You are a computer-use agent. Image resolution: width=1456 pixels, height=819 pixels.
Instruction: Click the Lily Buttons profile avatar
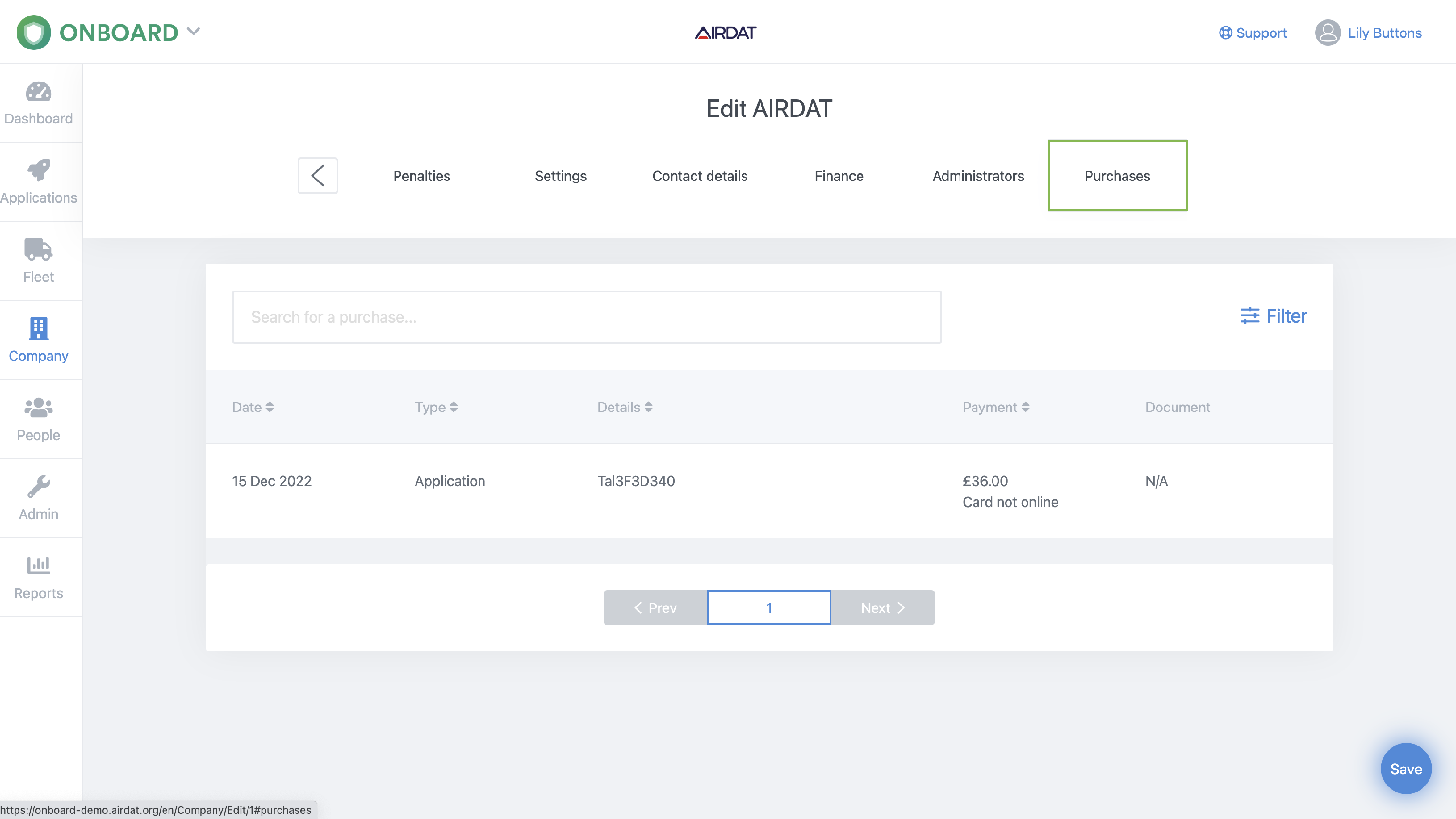[1328, 32]
